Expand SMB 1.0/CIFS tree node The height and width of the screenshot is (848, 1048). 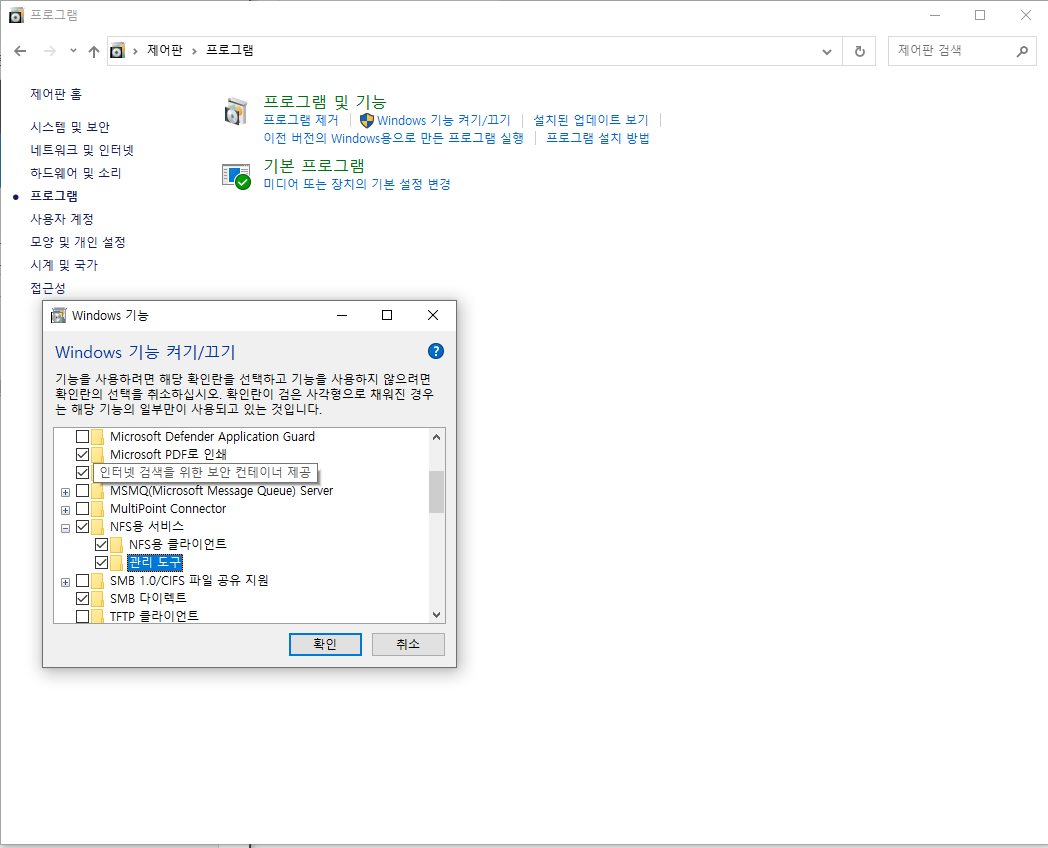(66, 582)
